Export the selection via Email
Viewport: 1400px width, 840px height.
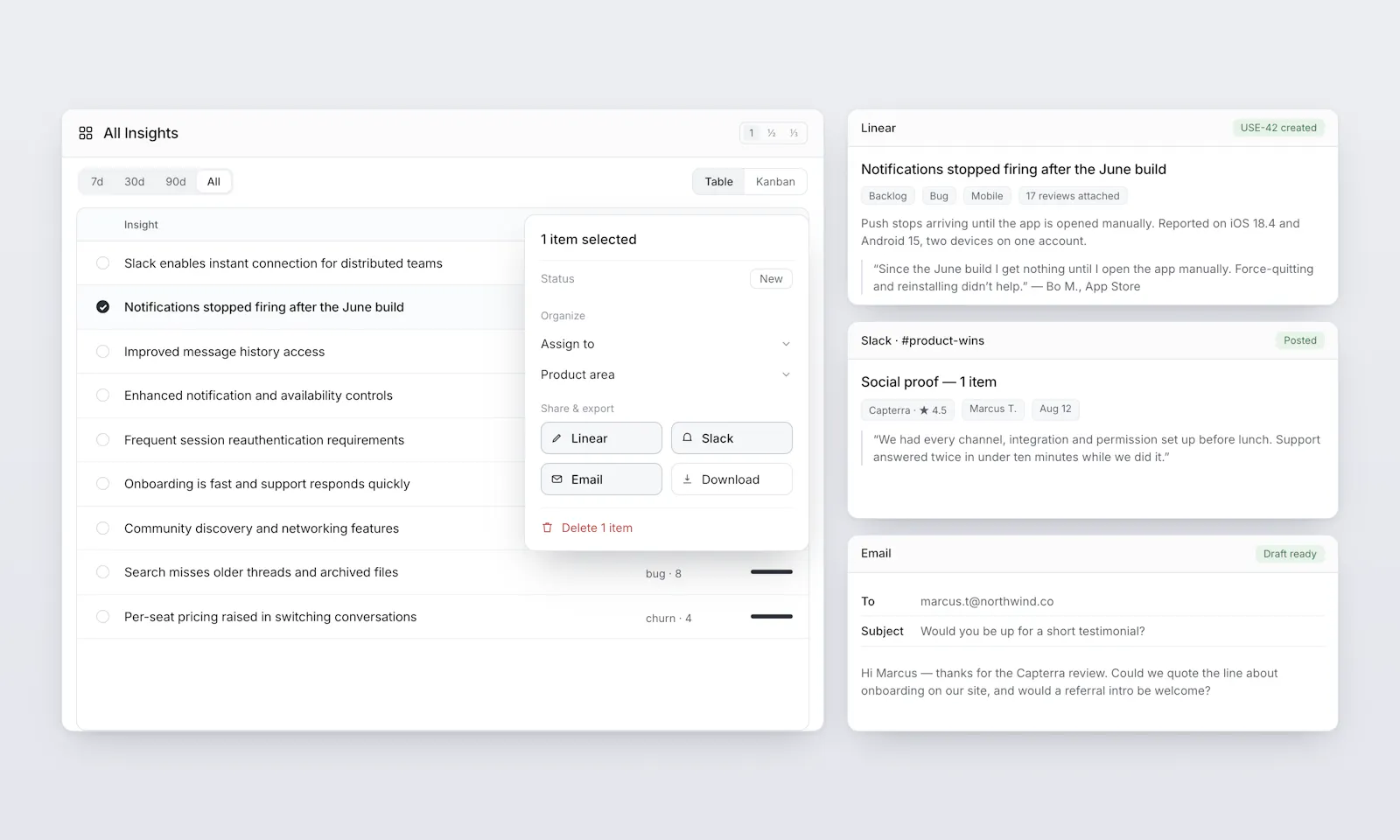pos(601,479)
